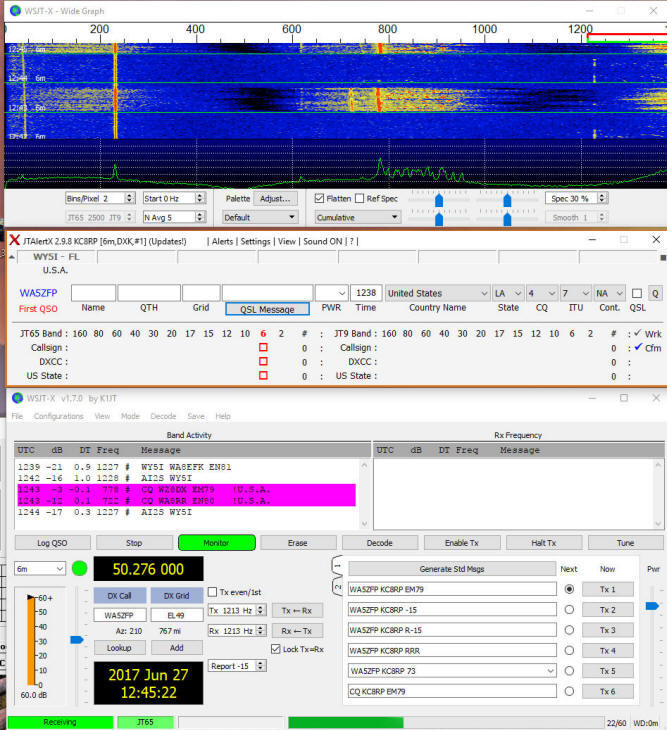Open the PWR dropdown in JTAlertX
The width and height of the screenshot is (667, 730).
(331, 293)
